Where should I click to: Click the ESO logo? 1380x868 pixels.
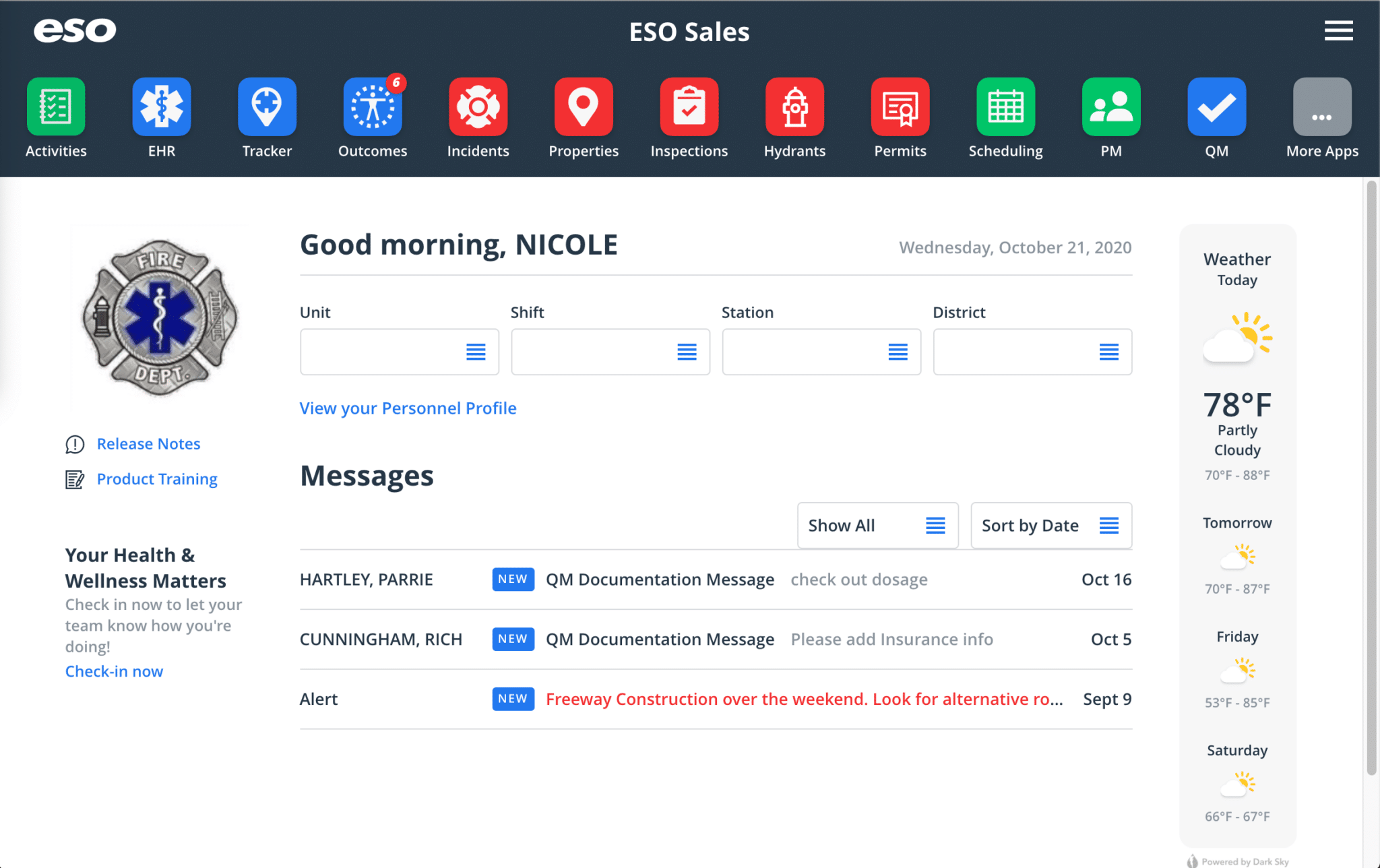(x=75, y=30)
